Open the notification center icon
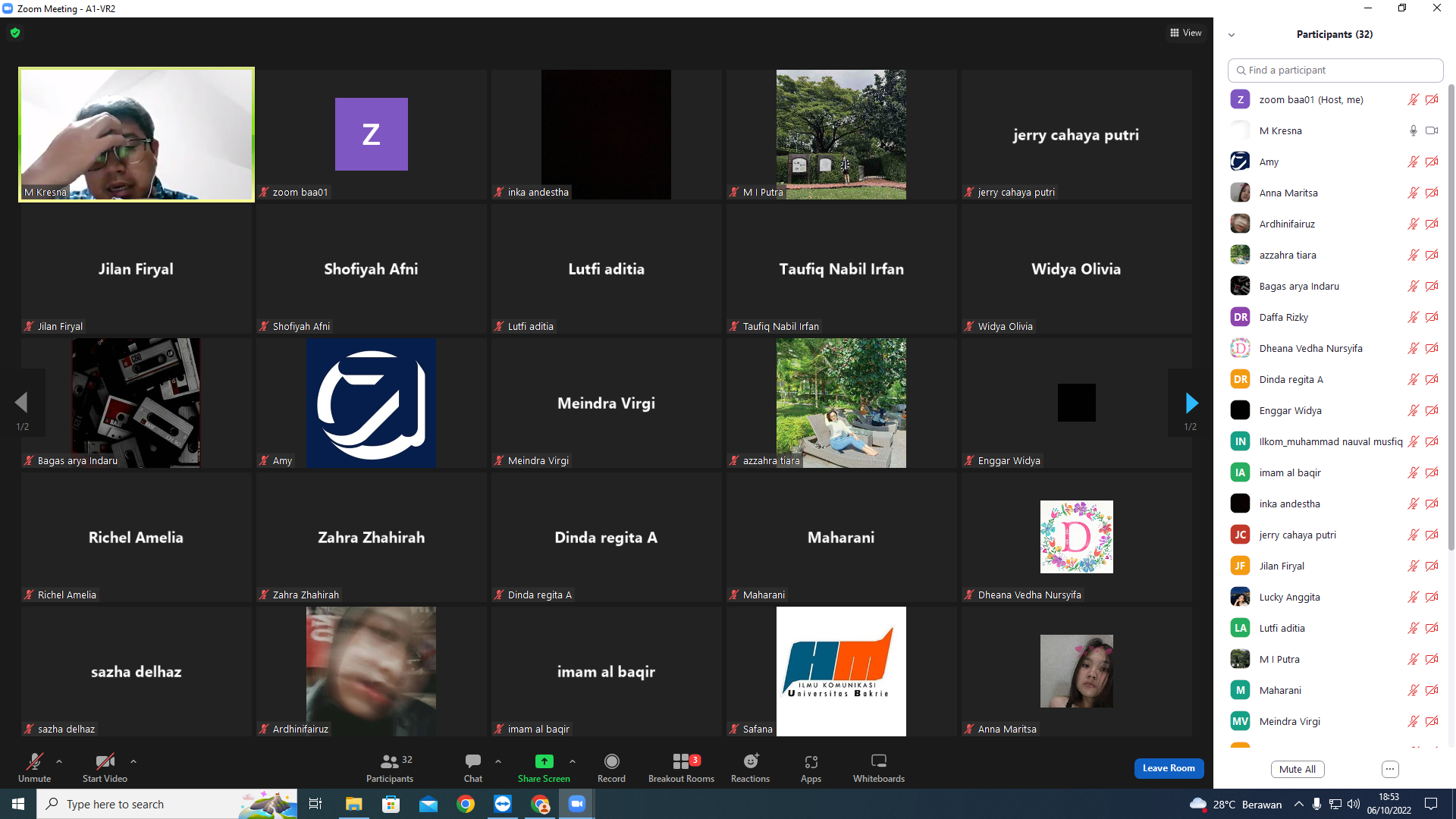 point(1431,804)
